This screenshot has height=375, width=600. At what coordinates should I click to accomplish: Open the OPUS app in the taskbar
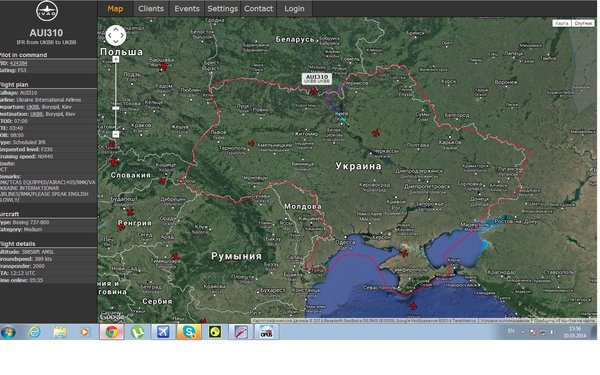tap(267, 332)
